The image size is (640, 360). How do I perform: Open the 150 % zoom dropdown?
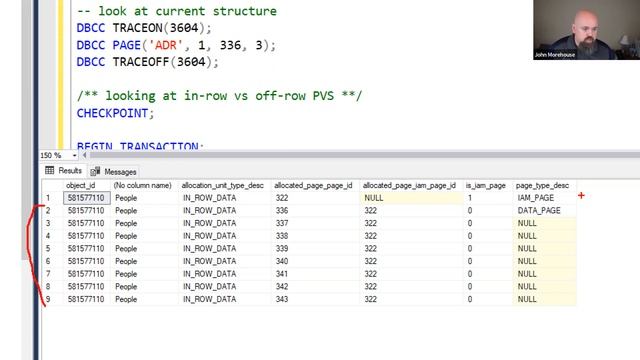click(x=74, y=156)
